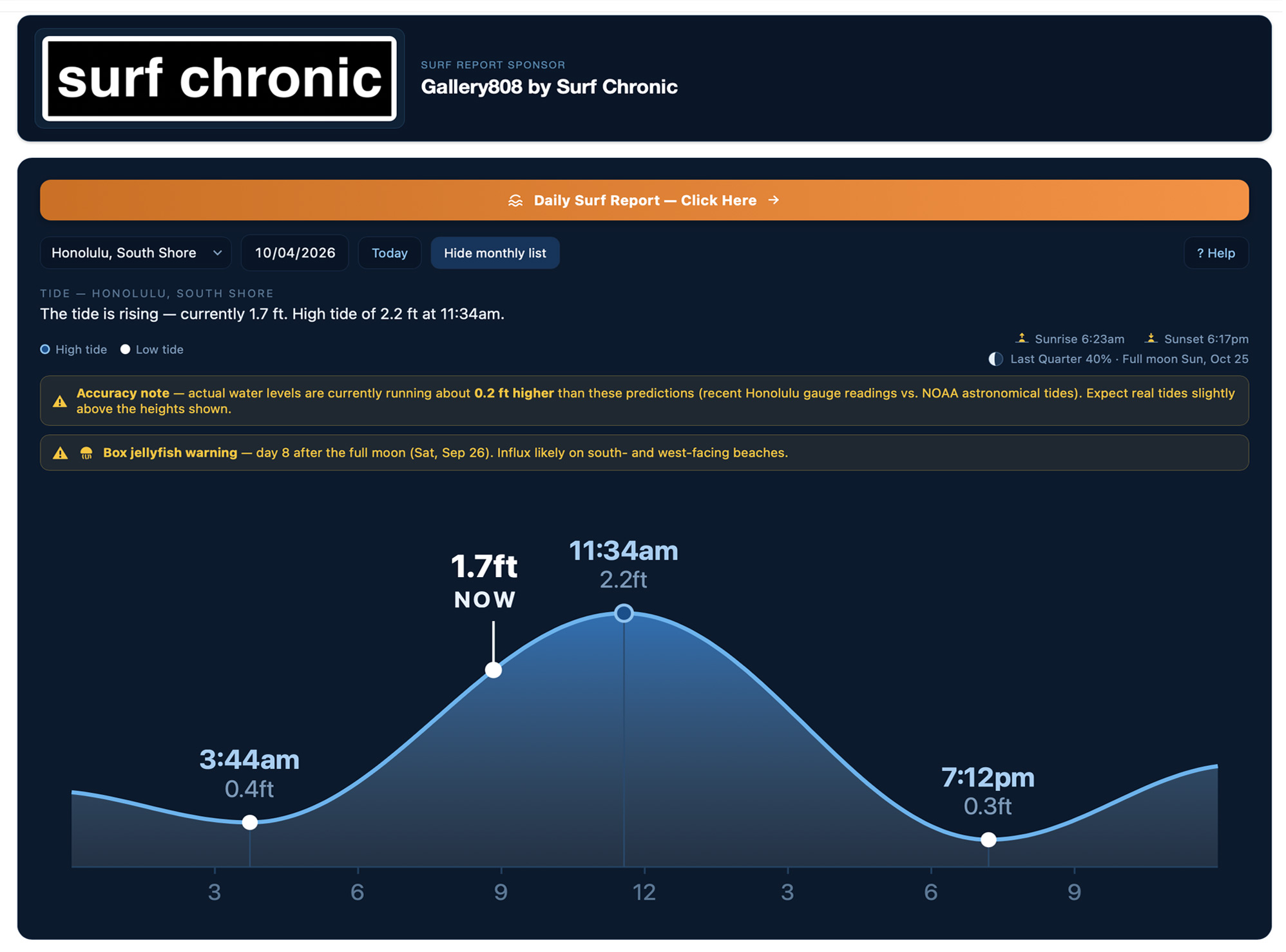Screen dimensions: 1286x952
Task: Click the 12 noon tick label on the time axis
Action: (644, 892)
